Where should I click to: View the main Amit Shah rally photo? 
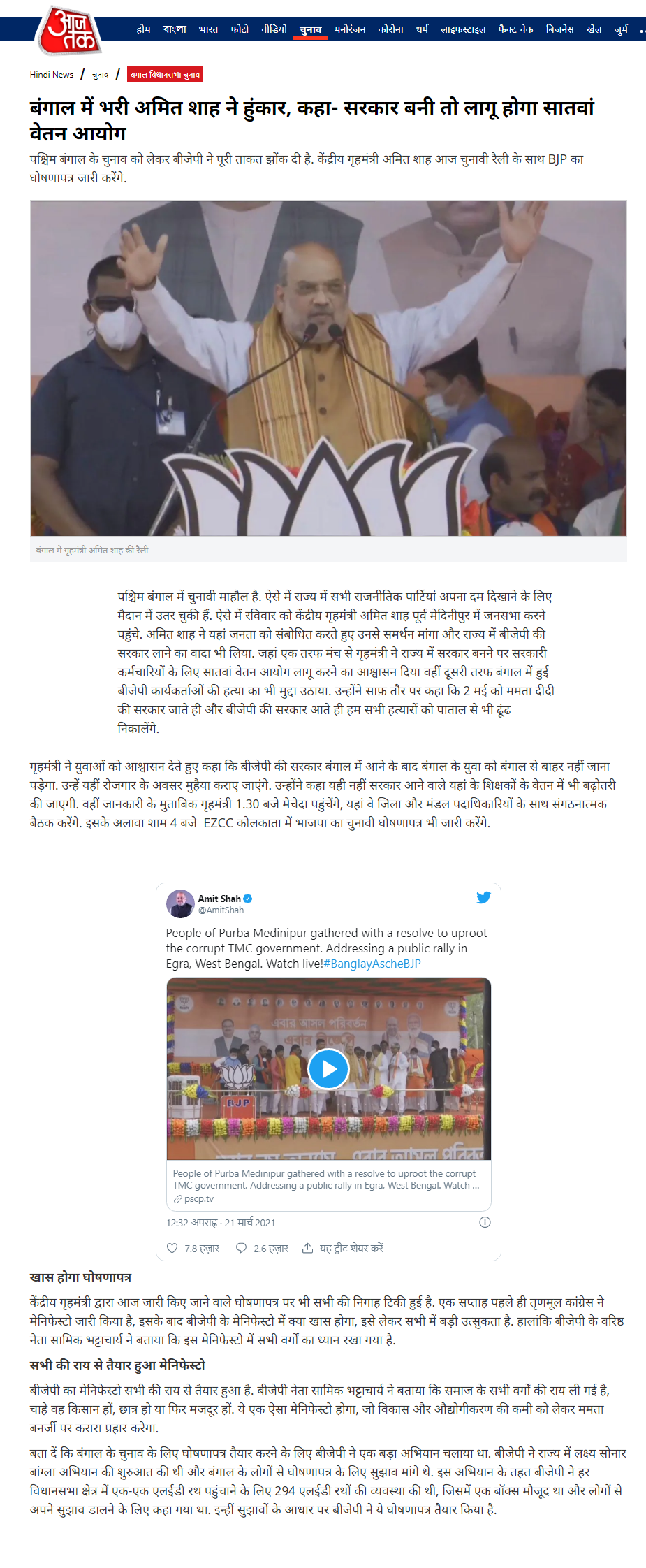point(328,368)
